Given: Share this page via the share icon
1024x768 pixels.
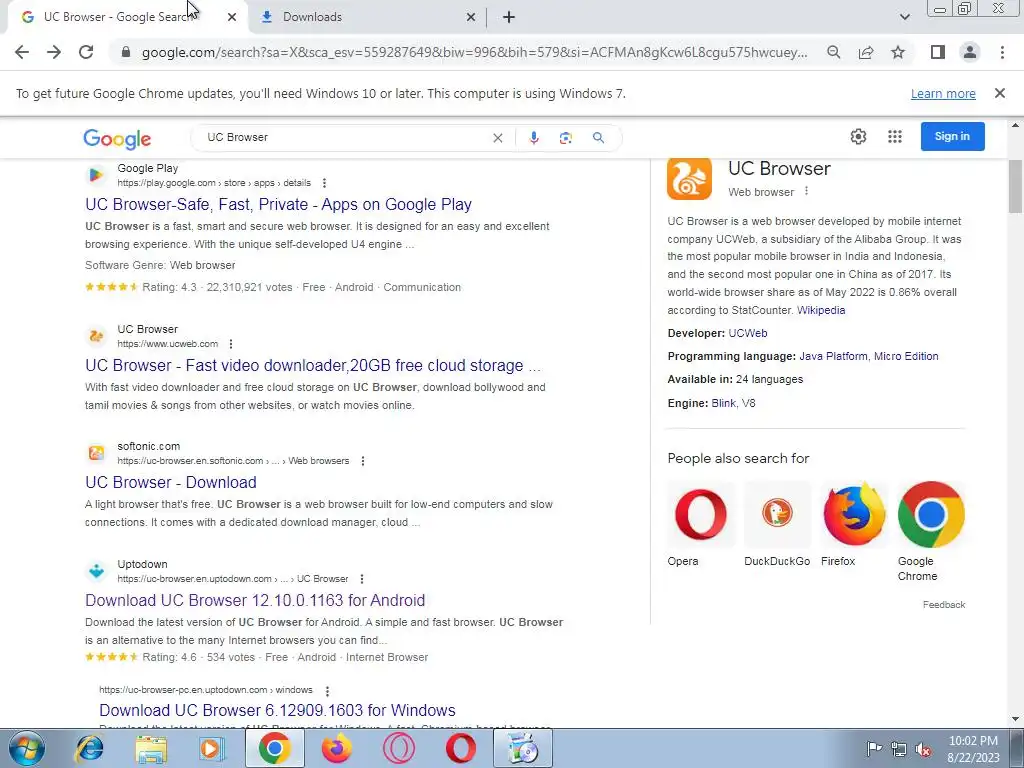Looking at the screenshot, I should click(866, 52).
